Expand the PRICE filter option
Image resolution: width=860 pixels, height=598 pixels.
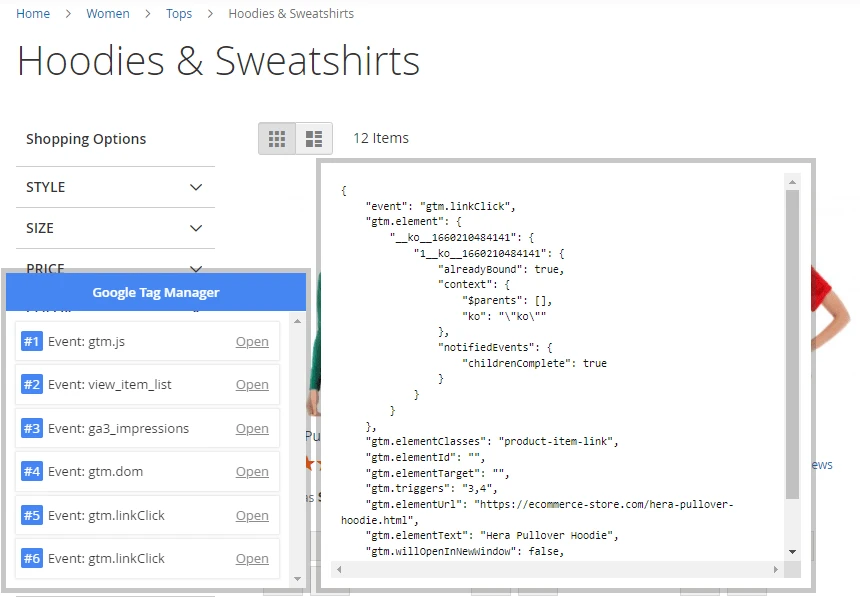115,267
